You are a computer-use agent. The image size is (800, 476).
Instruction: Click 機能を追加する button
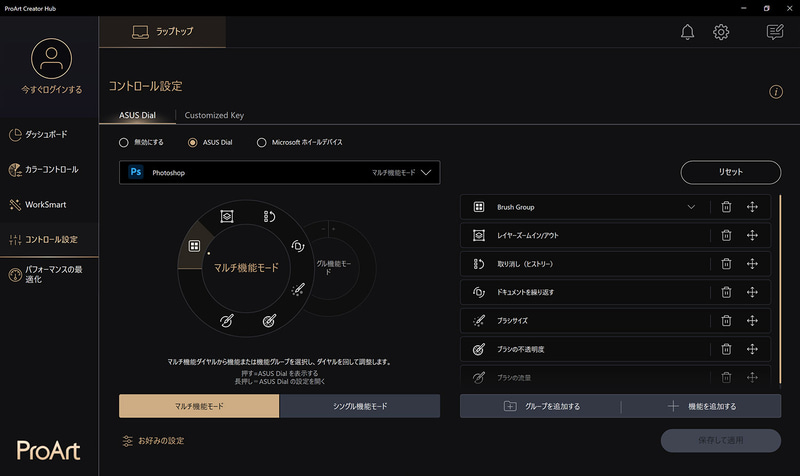pos(702,406)
